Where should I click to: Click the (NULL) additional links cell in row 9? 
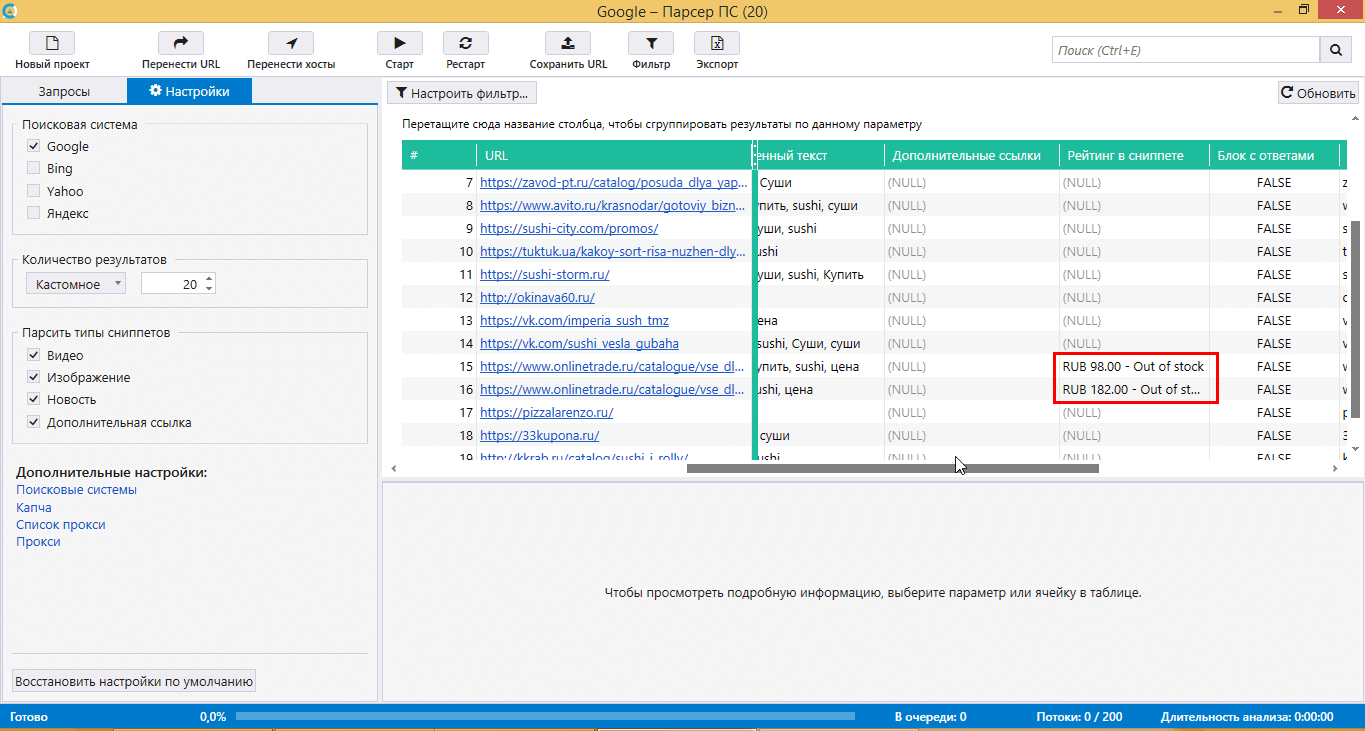tap(972, 229)
